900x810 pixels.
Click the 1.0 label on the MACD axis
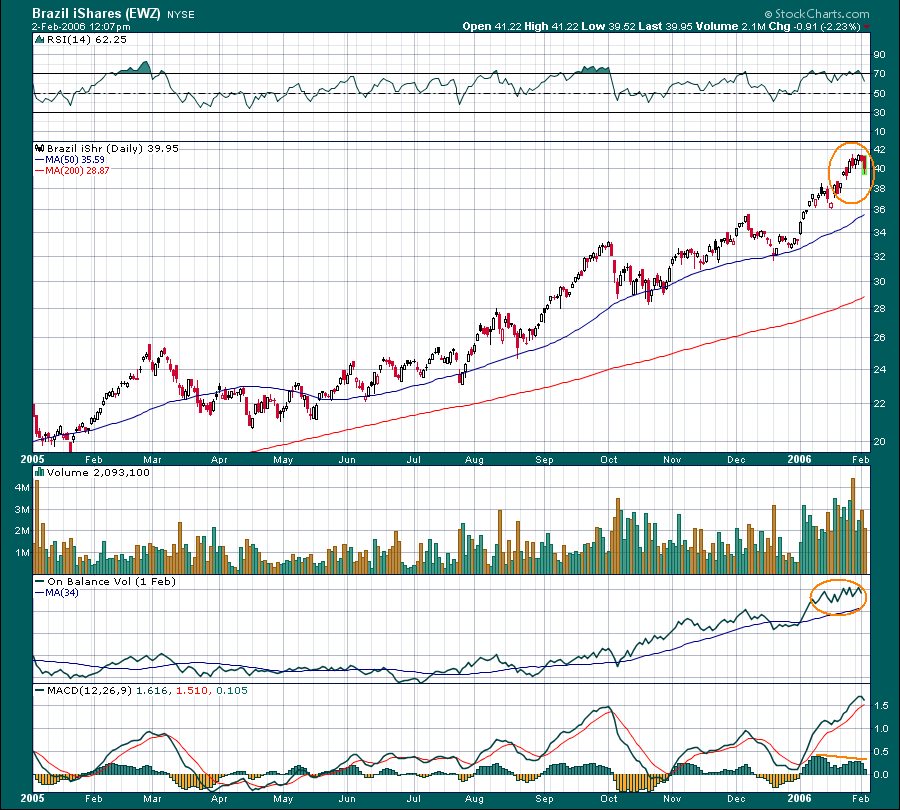coord(882,728)
